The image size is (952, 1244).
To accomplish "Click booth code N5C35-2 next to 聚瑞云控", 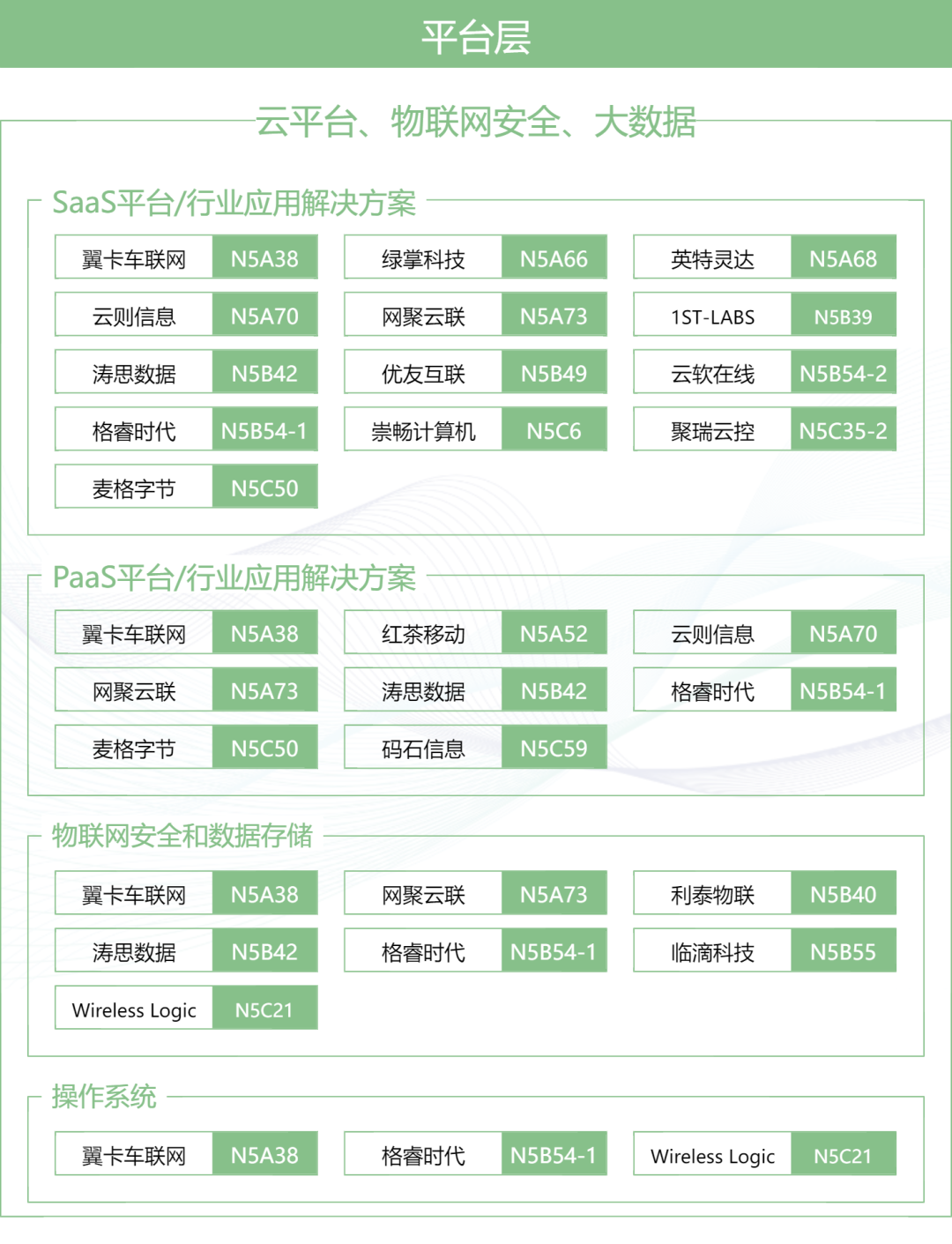I will click(x=843, y=431).
